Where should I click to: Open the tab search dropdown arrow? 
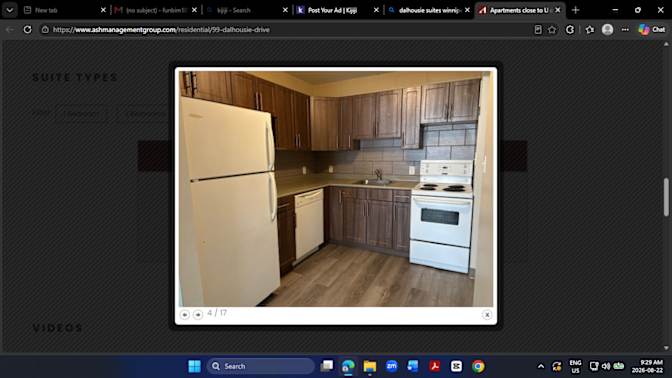[9, 10]
